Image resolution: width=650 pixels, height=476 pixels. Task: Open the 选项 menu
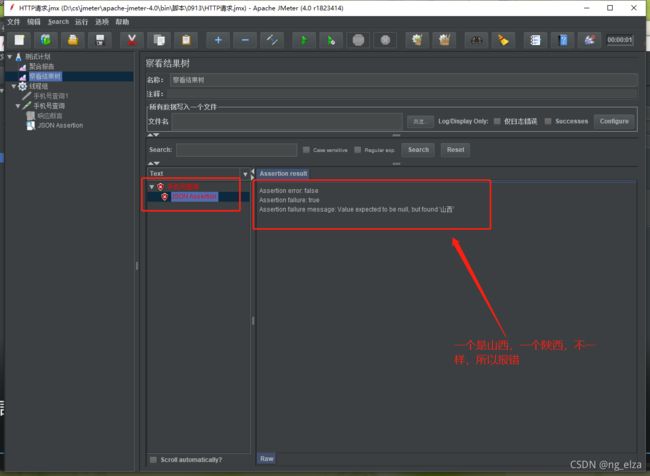point(102,22)
